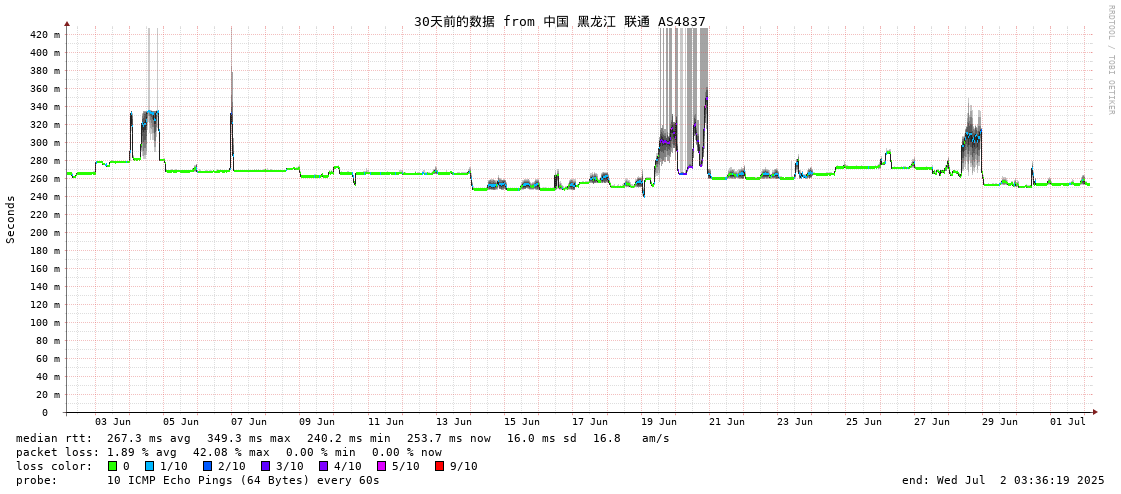
Task: Click the 267.3 ms avg value
Action: pos(147,438)
